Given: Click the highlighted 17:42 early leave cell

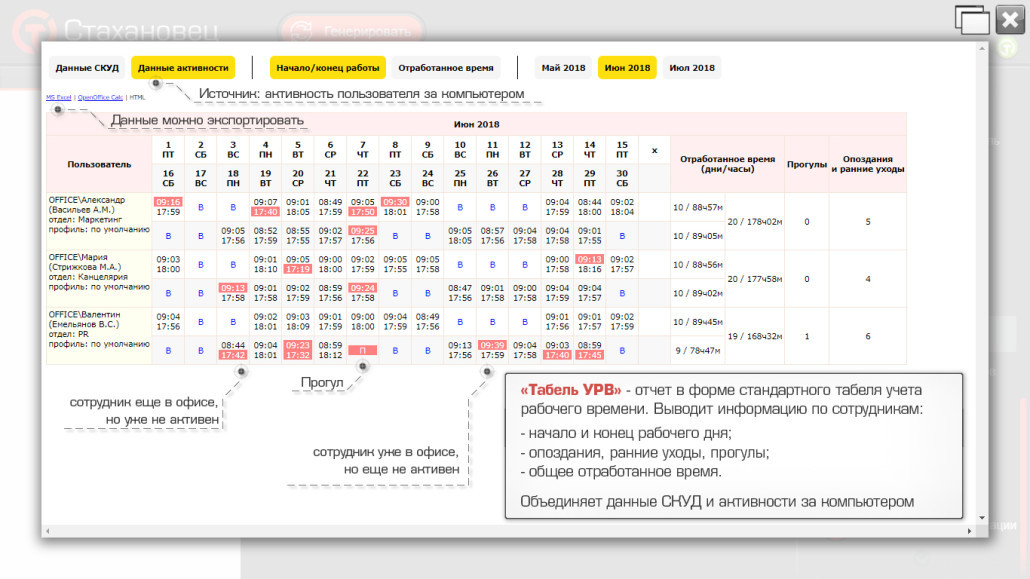Looking at the screenshot, I should coord(233,356).
